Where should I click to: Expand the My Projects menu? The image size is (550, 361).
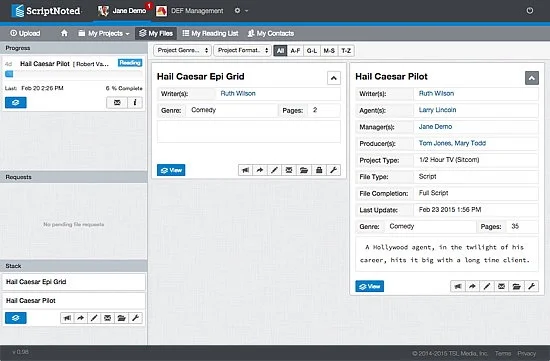click(x=104, y=33)
